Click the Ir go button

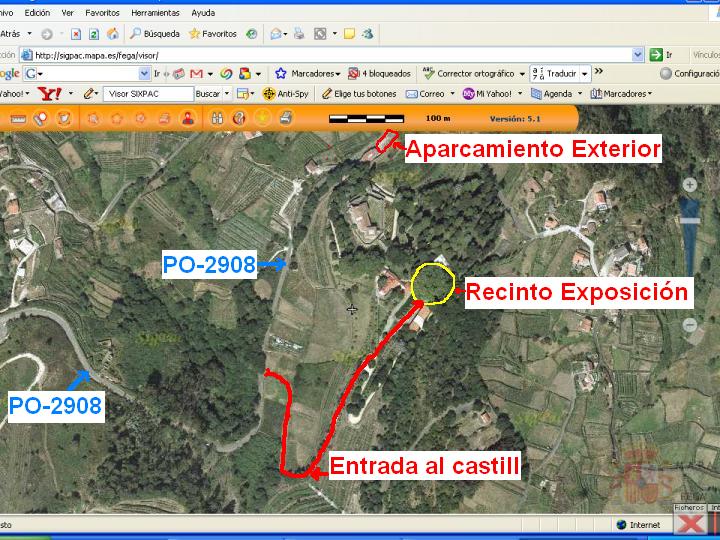(662, 55)
